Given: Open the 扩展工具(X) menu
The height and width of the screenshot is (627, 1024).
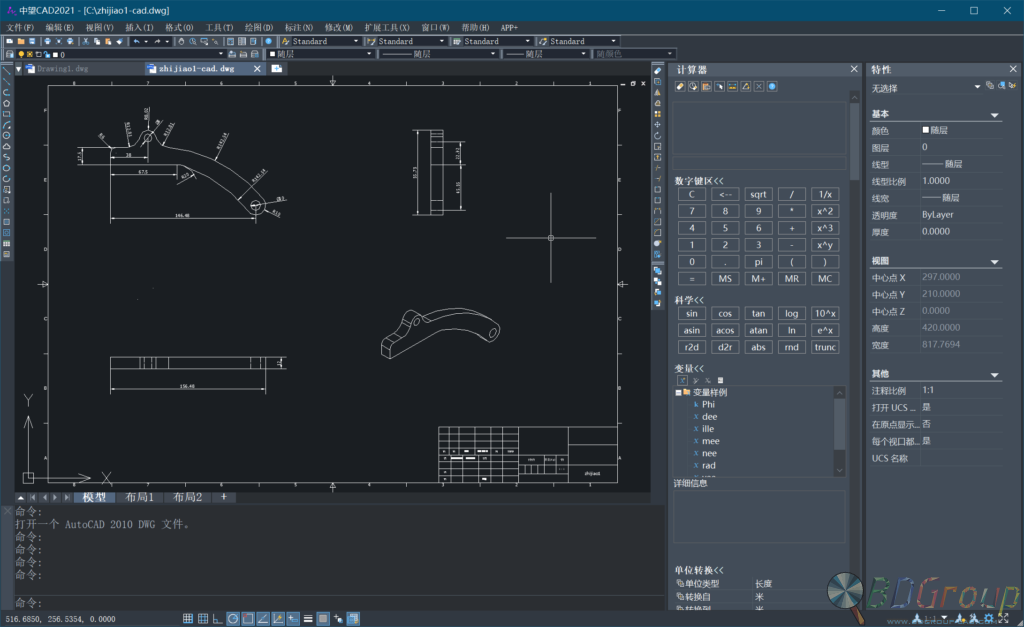Looking at the screenshot, I should click(387, 27).
